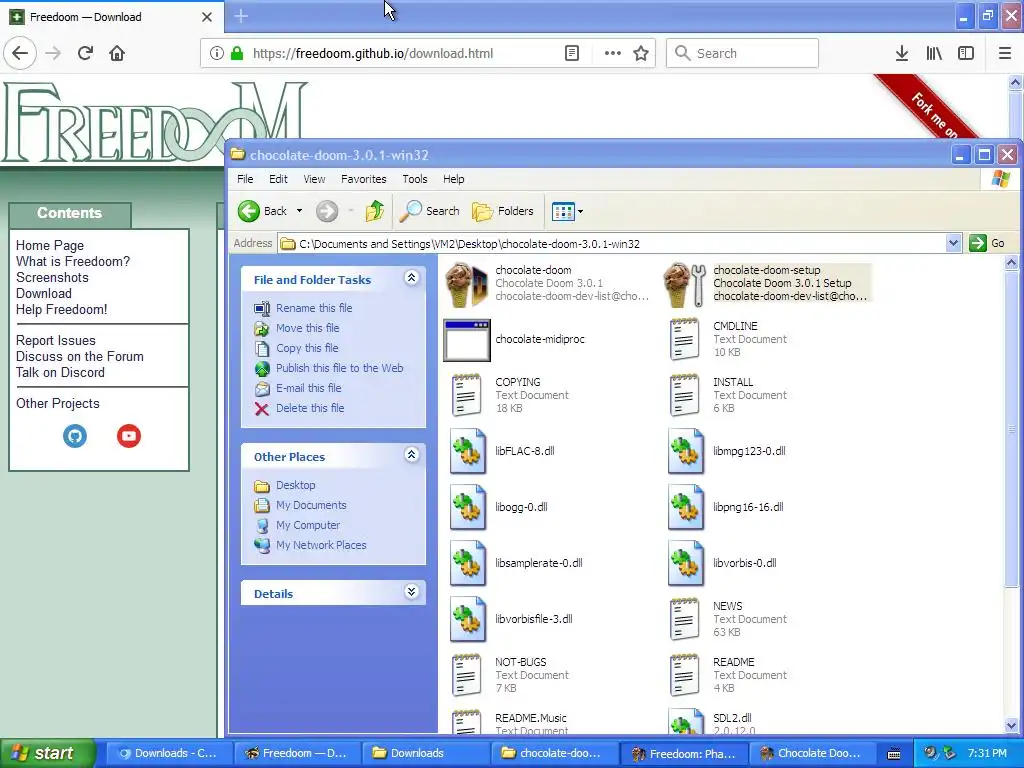Screen dimensions: 1024x768
Task: Select the libvorbis-0.dll file icon
Action: [686, 563]
